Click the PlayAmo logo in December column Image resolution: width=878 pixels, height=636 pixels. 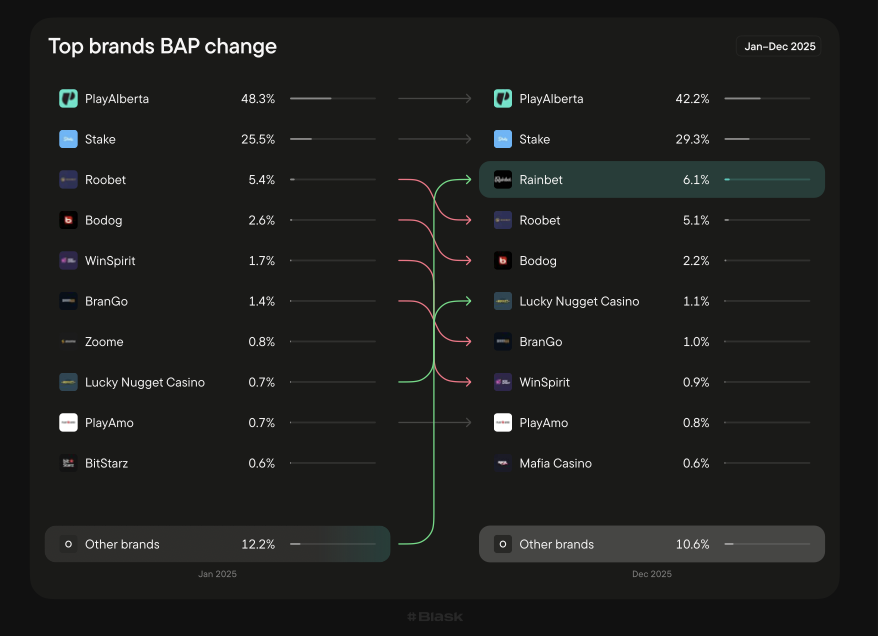click(503, 423)
